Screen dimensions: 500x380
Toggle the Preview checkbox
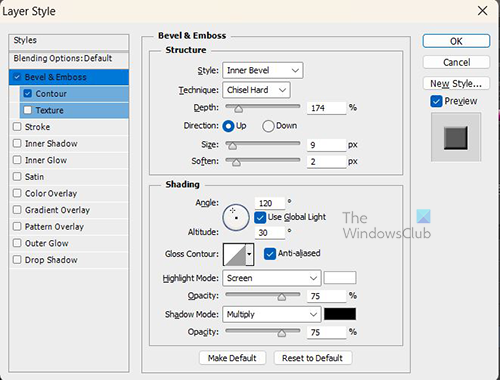point(436,101)
